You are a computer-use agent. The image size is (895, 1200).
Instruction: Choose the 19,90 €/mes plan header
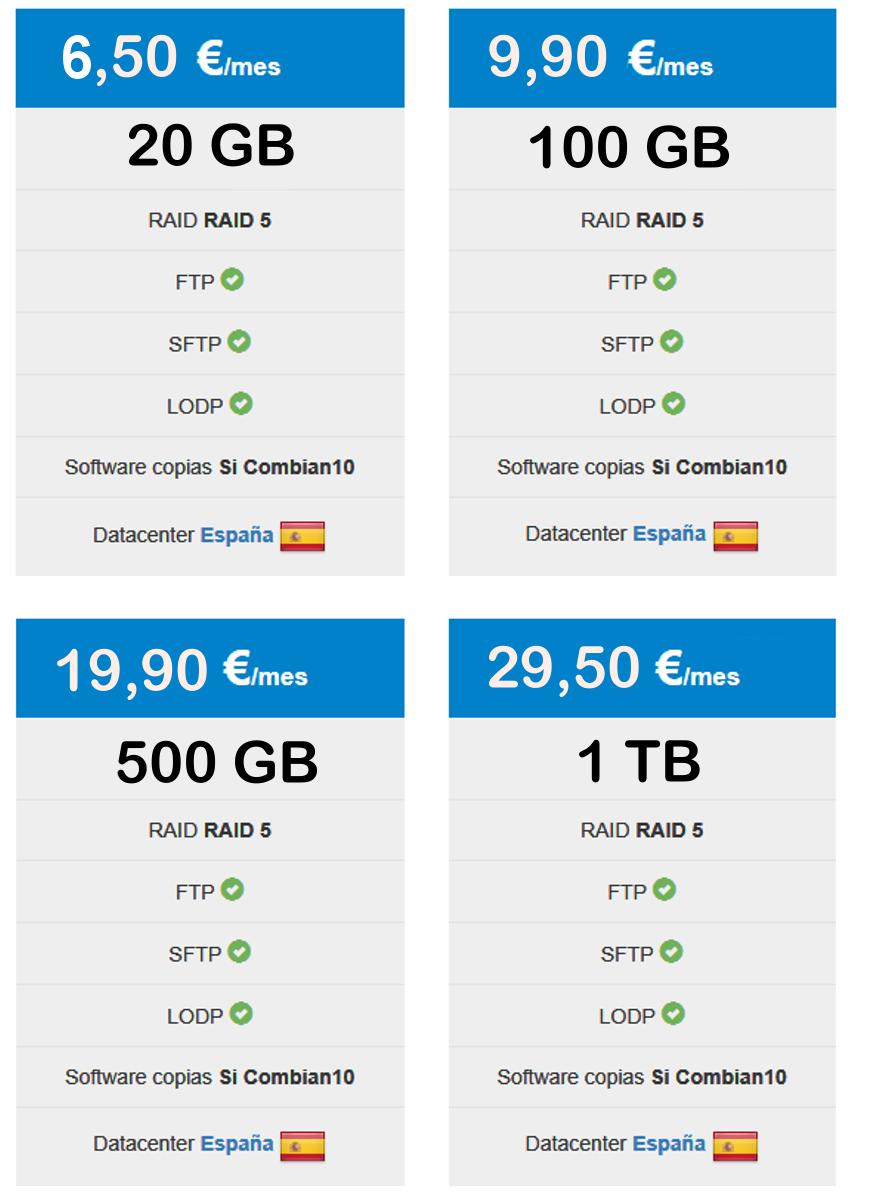210,668
